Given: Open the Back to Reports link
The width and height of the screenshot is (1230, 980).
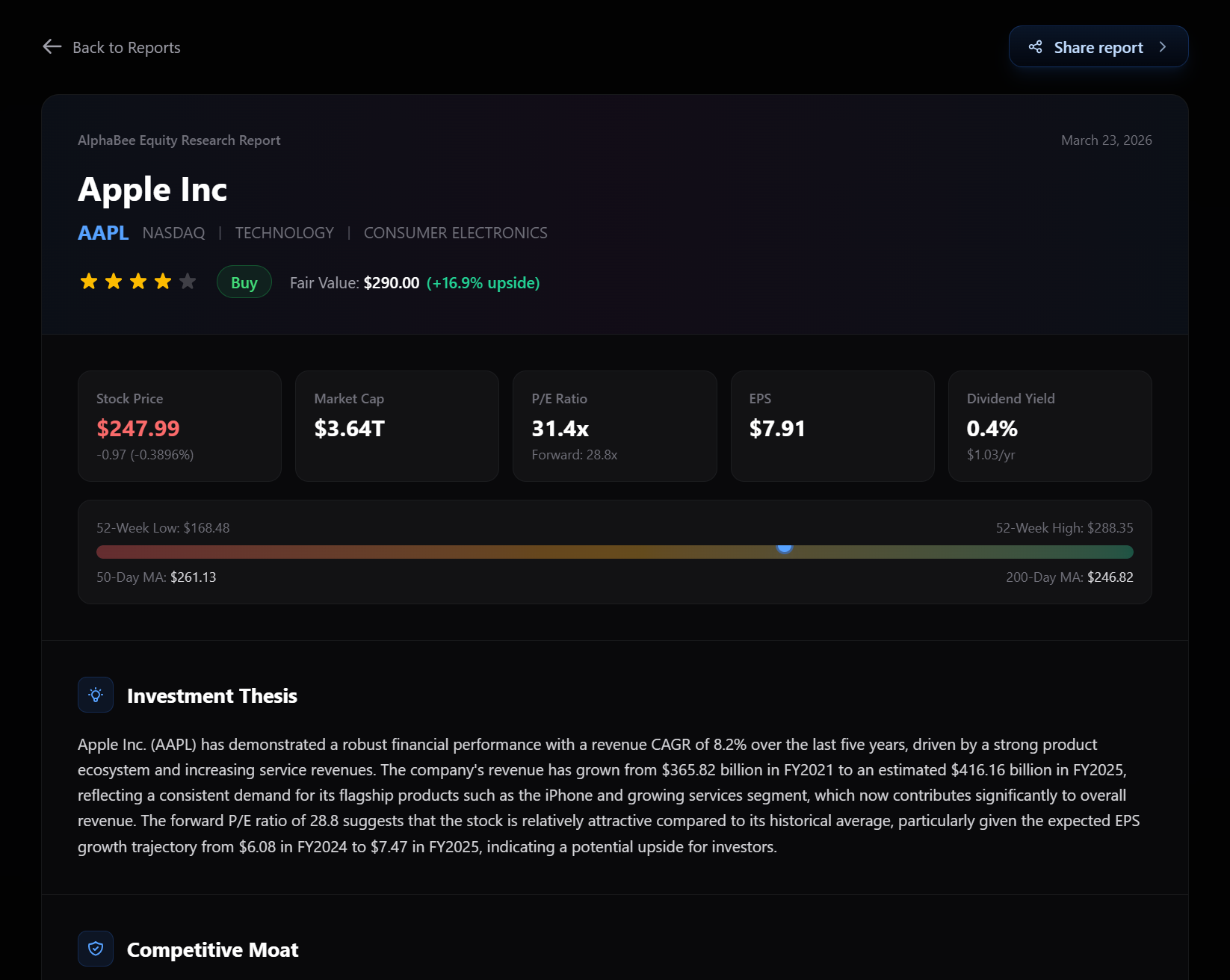Looking at the screenshot, I should pos(126,48).
